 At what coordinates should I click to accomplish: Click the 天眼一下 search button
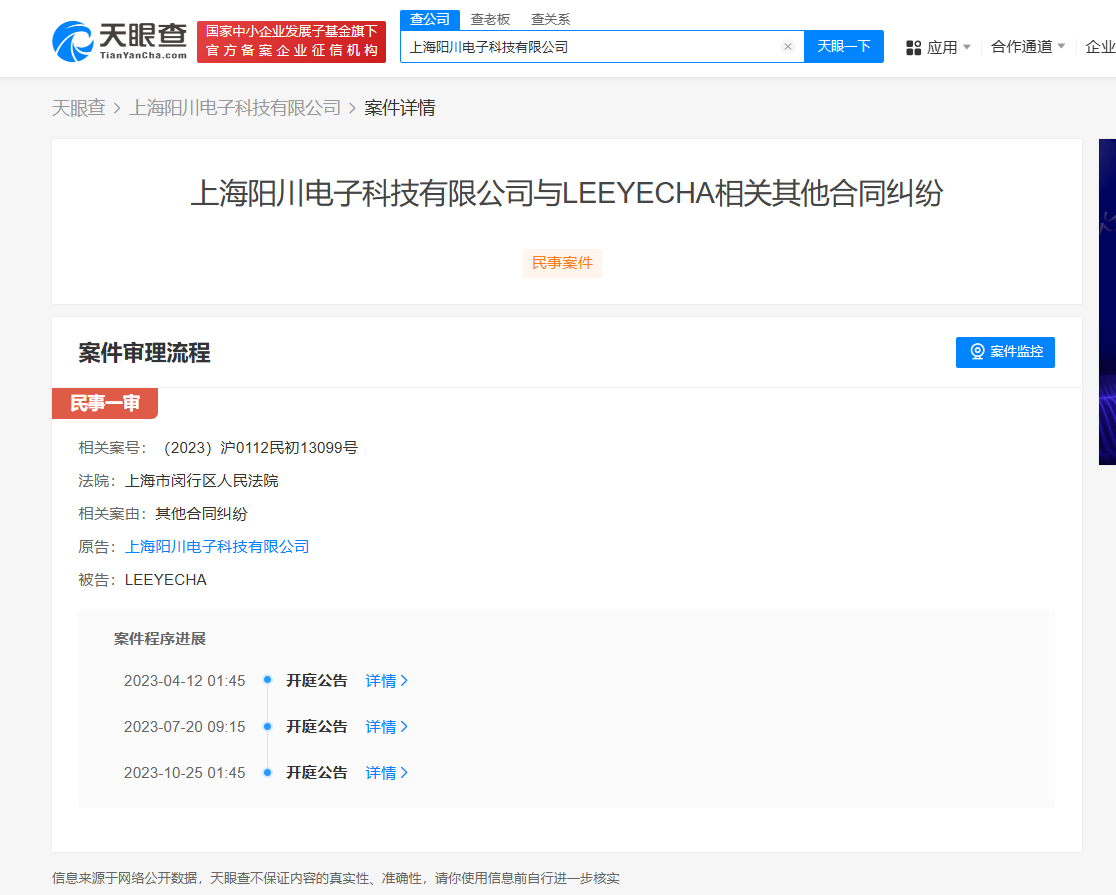point(844,46)
